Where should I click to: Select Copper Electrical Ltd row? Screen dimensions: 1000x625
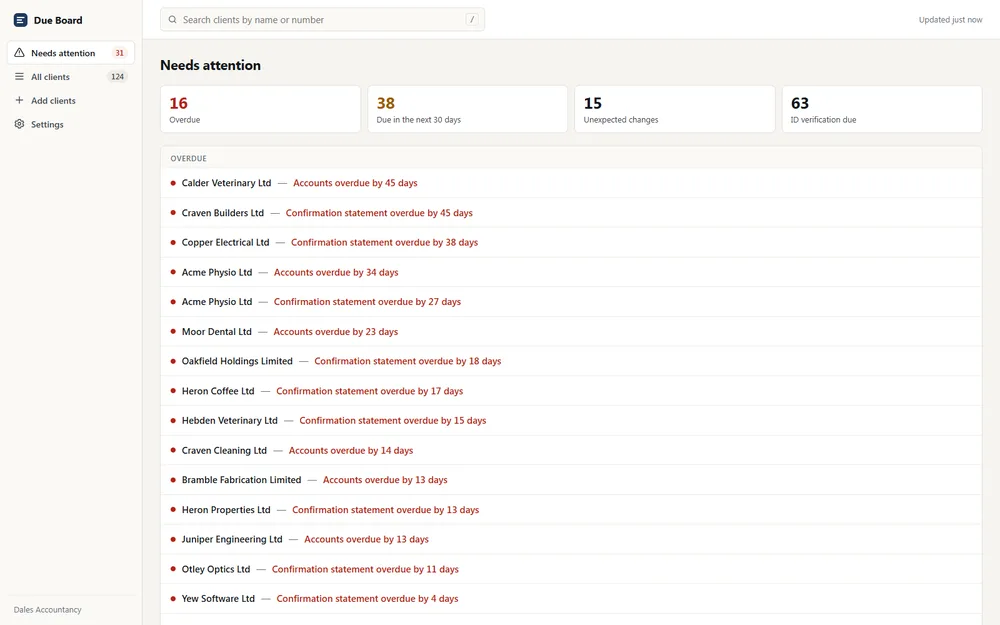pyautogui.click(x=571, y=242)
